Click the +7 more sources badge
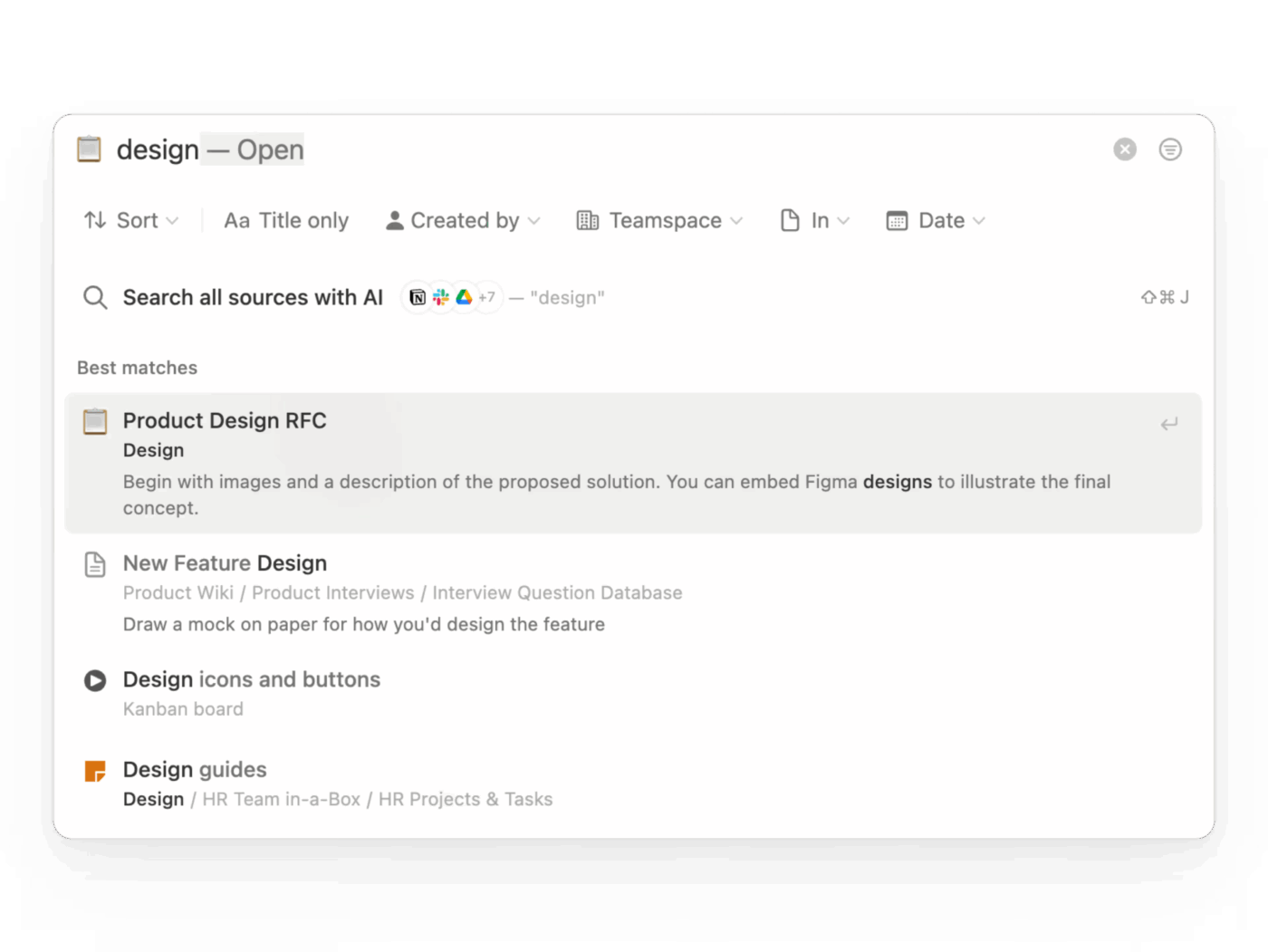 coord(487,297)
